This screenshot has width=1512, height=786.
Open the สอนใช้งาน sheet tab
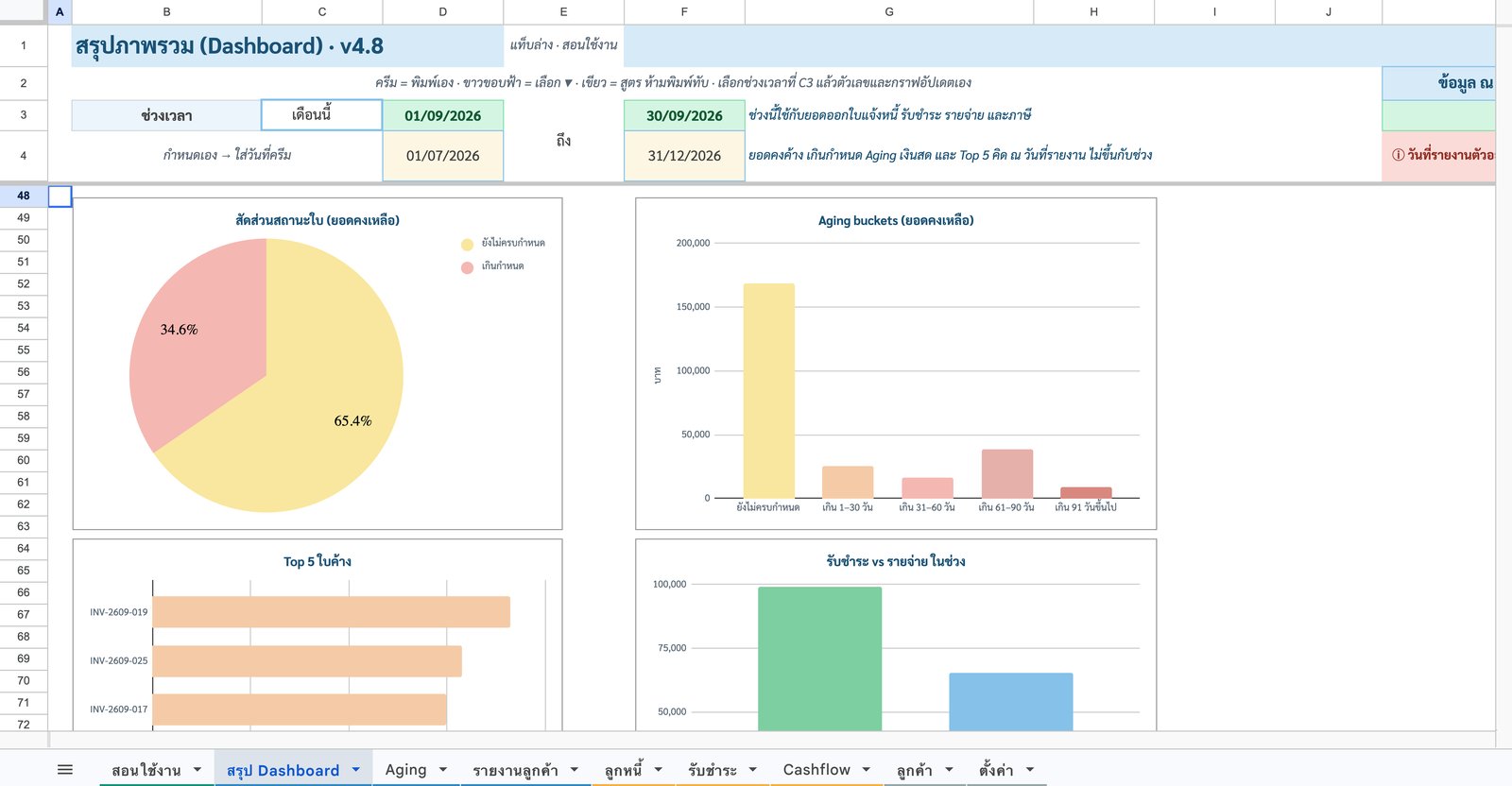click(x=146, y=770)
